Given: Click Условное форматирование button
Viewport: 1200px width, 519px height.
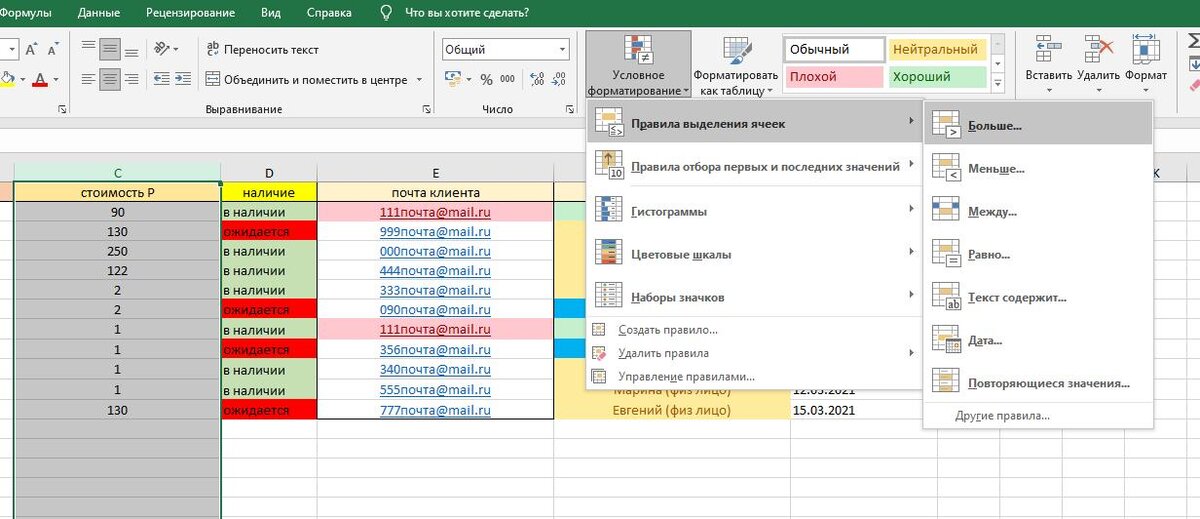Looking at the screenshot, I should 638,65.
